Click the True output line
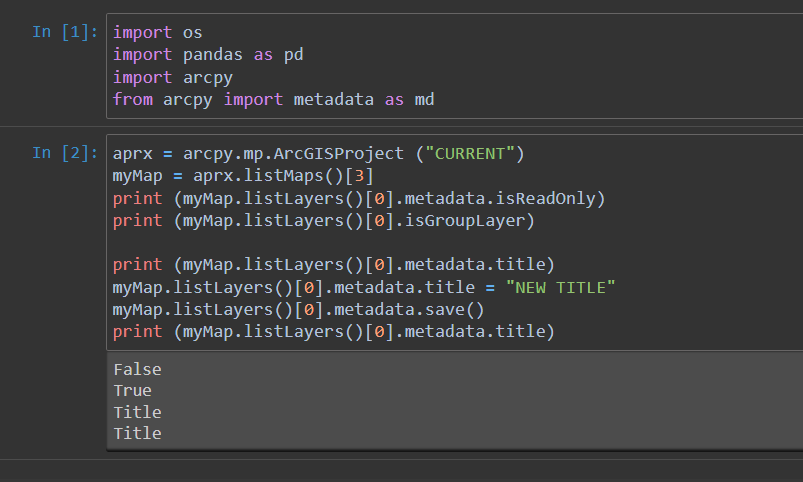Image resolution: width=803 pixels, height=482 pixels. click(x=132, y=390)
